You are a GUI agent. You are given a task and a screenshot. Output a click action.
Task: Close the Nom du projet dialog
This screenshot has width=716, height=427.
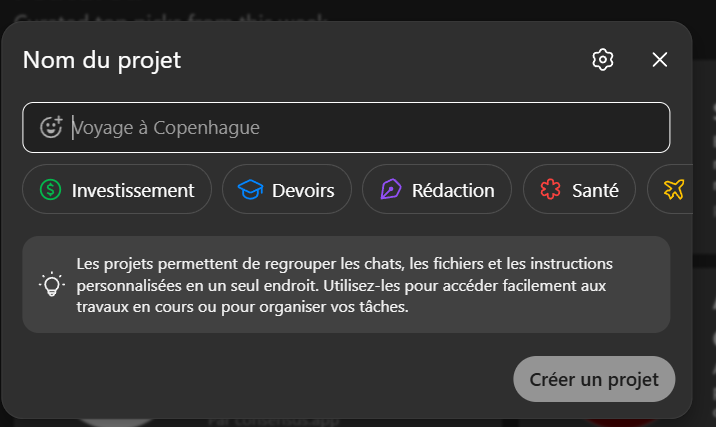660,60
